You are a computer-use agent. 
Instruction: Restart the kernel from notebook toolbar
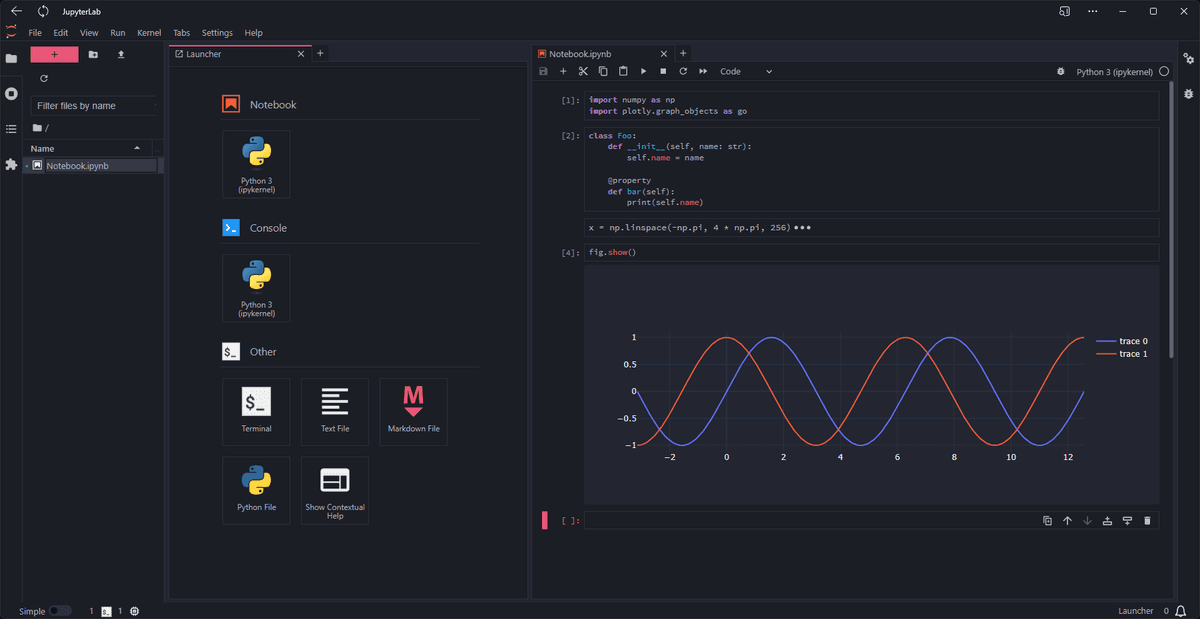point(683,72)
